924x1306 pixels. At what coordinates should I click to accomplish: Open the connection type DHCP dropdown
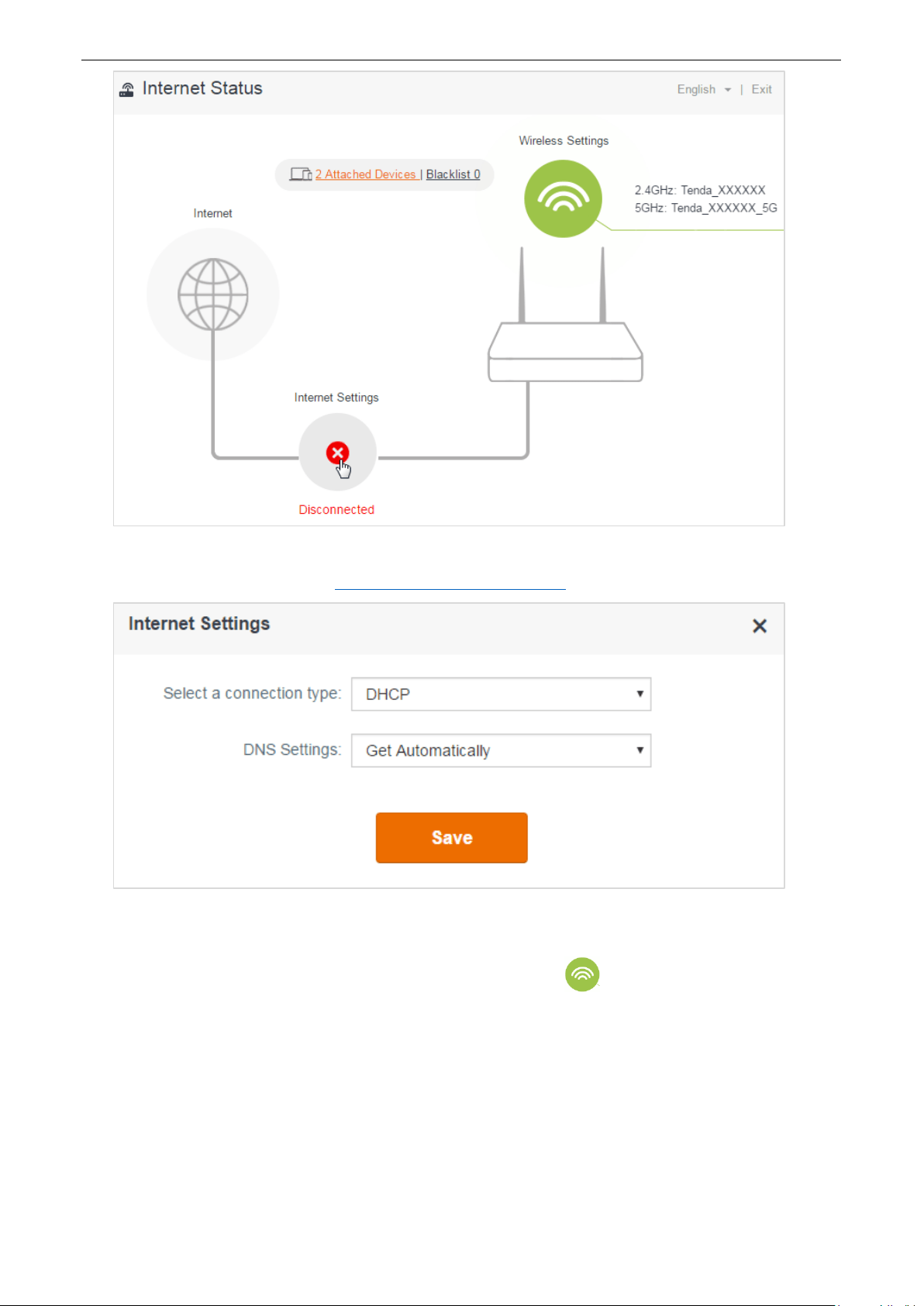(x=501, y=694)
